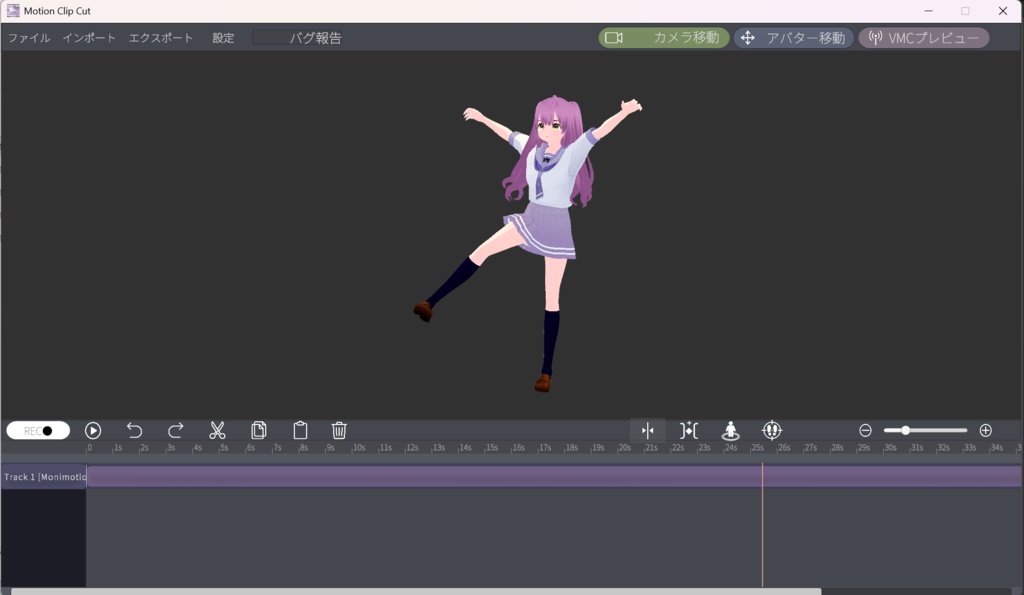1024x595 pixels.
Task: Copy the selected clip
Action: pos(258,430)
